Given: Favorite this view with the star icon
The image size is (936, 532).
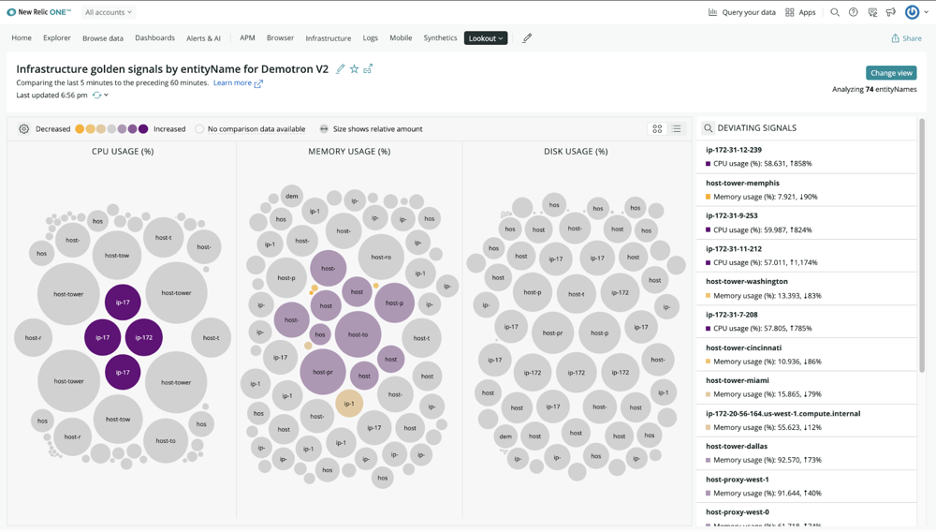Looking at the screenshot, I should coord(354,69).
